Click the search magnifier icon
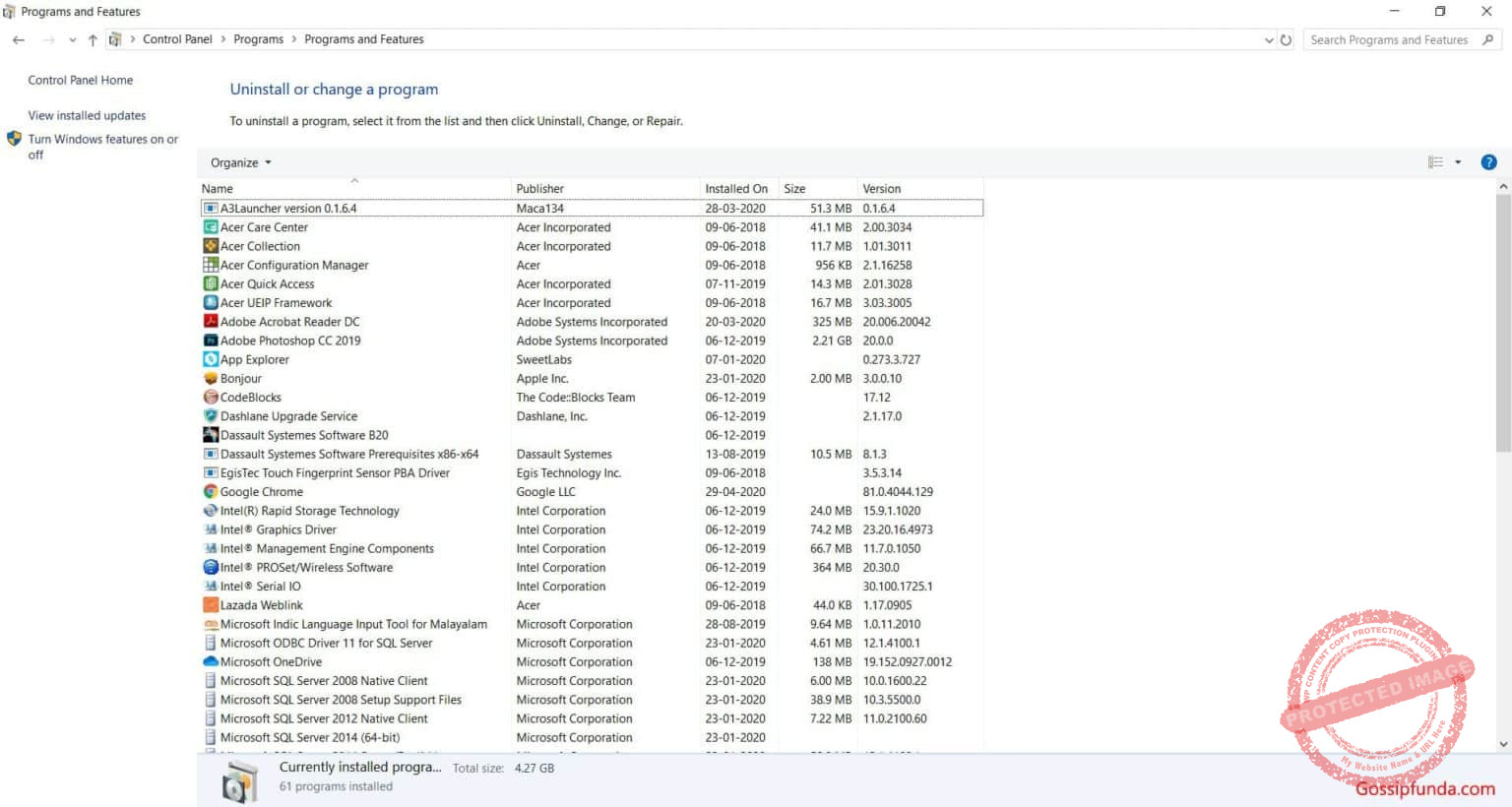1512x807 pixels. click(1487, 39)
